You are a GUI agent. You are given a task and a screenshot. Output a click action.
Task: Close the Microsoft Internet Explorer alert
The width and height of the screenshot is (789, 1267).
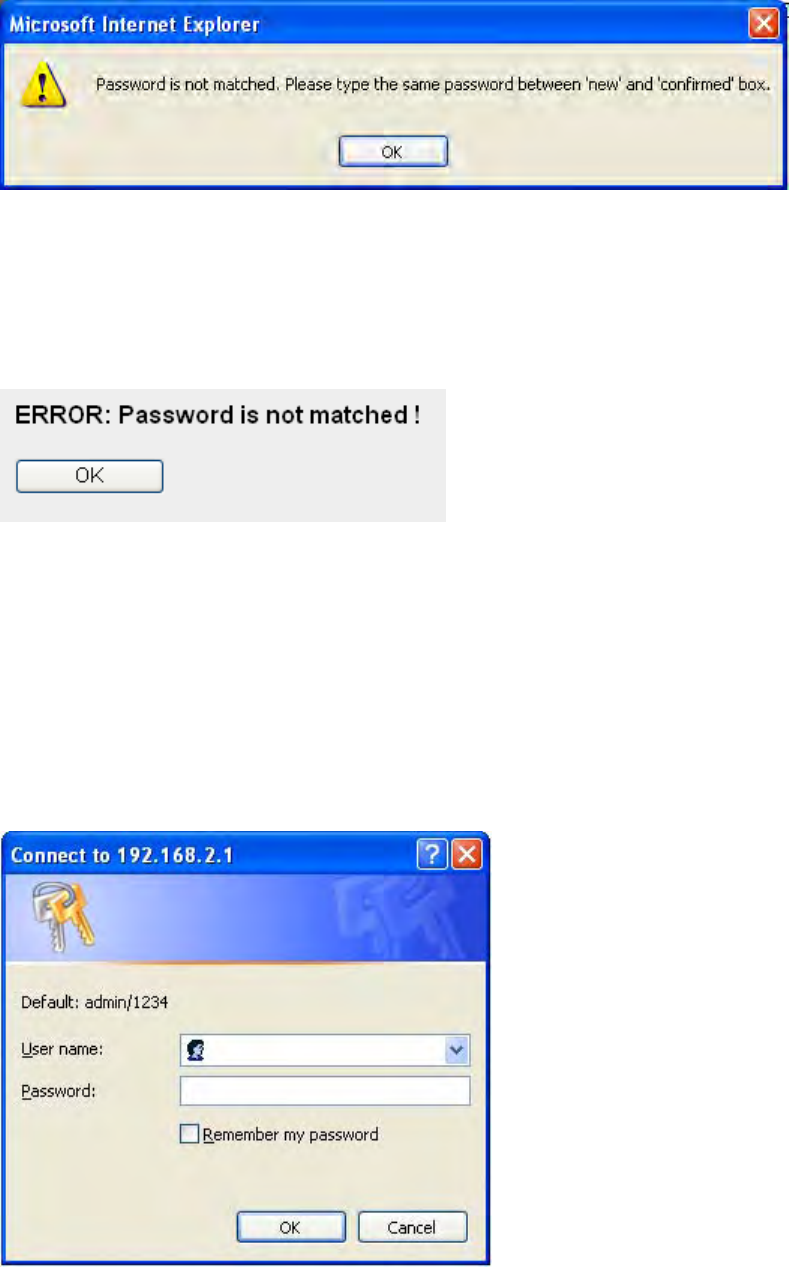764,23
